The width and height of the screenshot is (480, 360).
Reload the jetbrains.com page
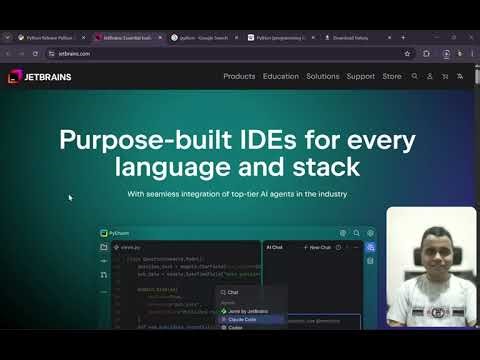coord(35,53)
